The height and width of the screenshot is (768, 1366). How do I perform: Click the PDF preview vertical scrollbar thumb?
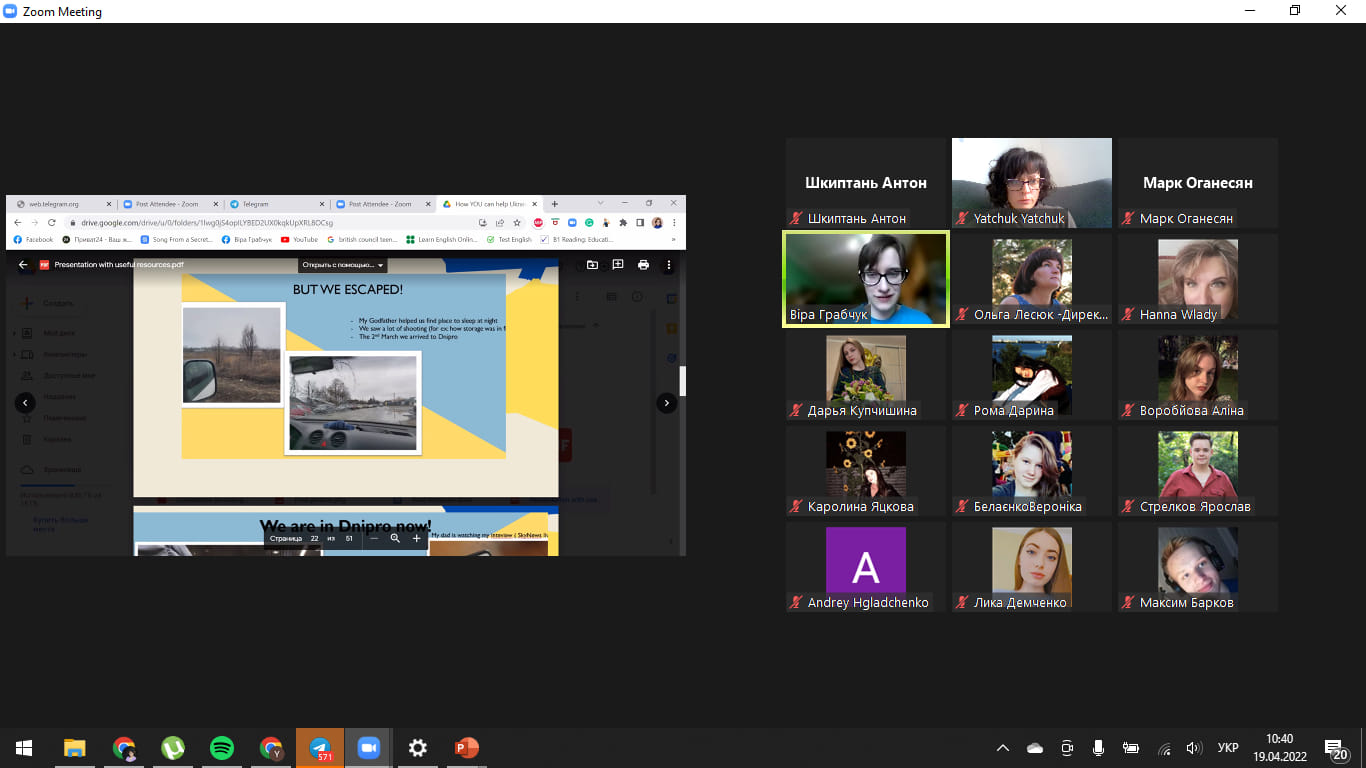click(x=683, y=381)
